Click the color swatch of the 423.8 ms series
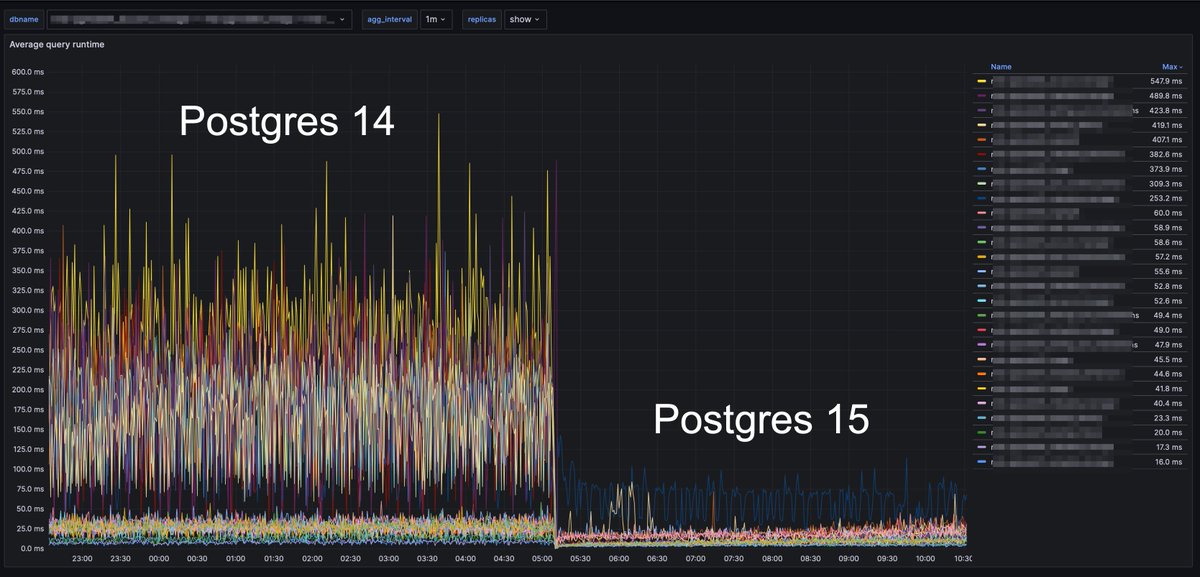This screenshot has height=577, width=1200. click(982, 110)
